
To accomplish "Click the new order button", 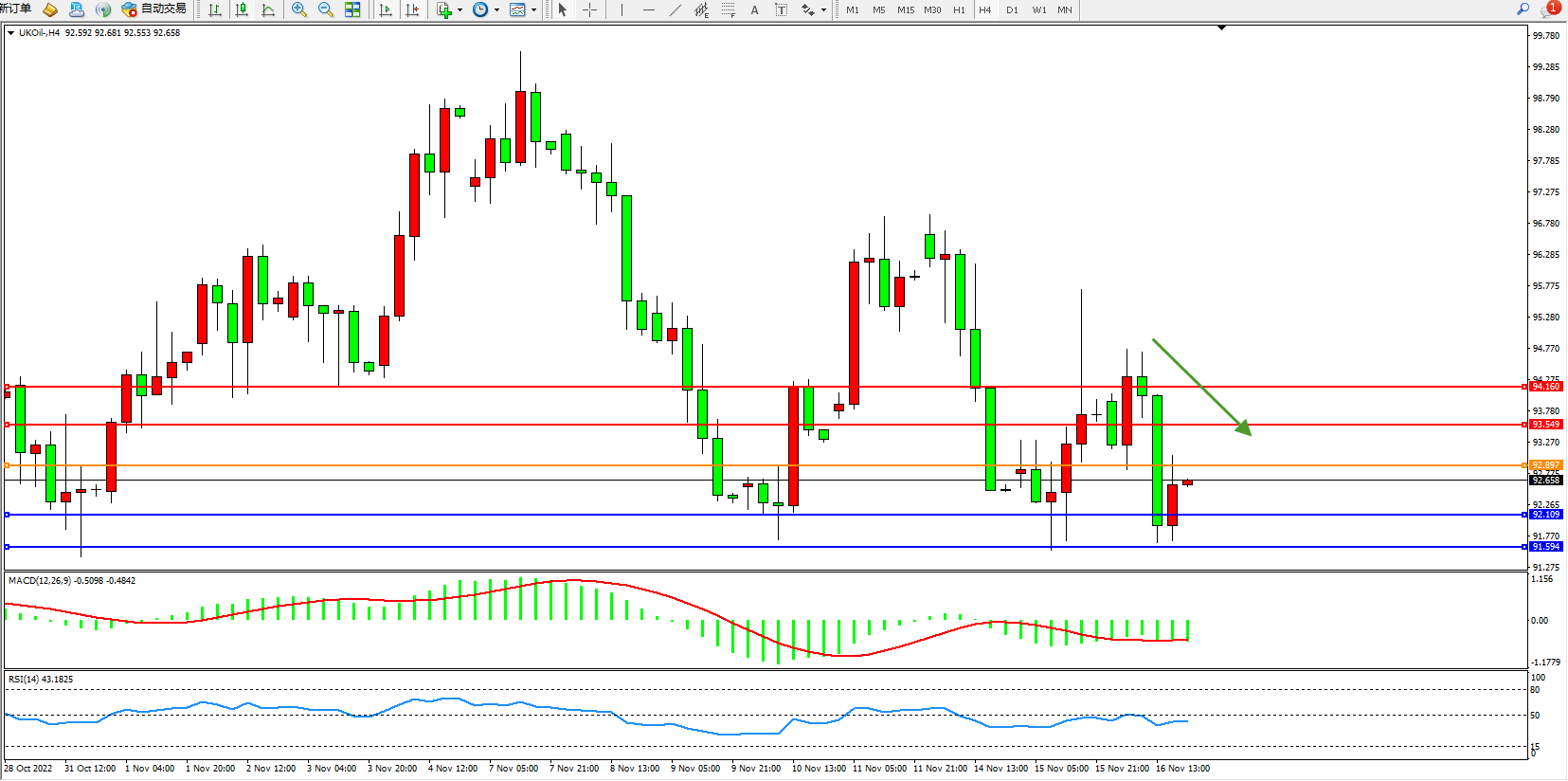I will (16, 9).
